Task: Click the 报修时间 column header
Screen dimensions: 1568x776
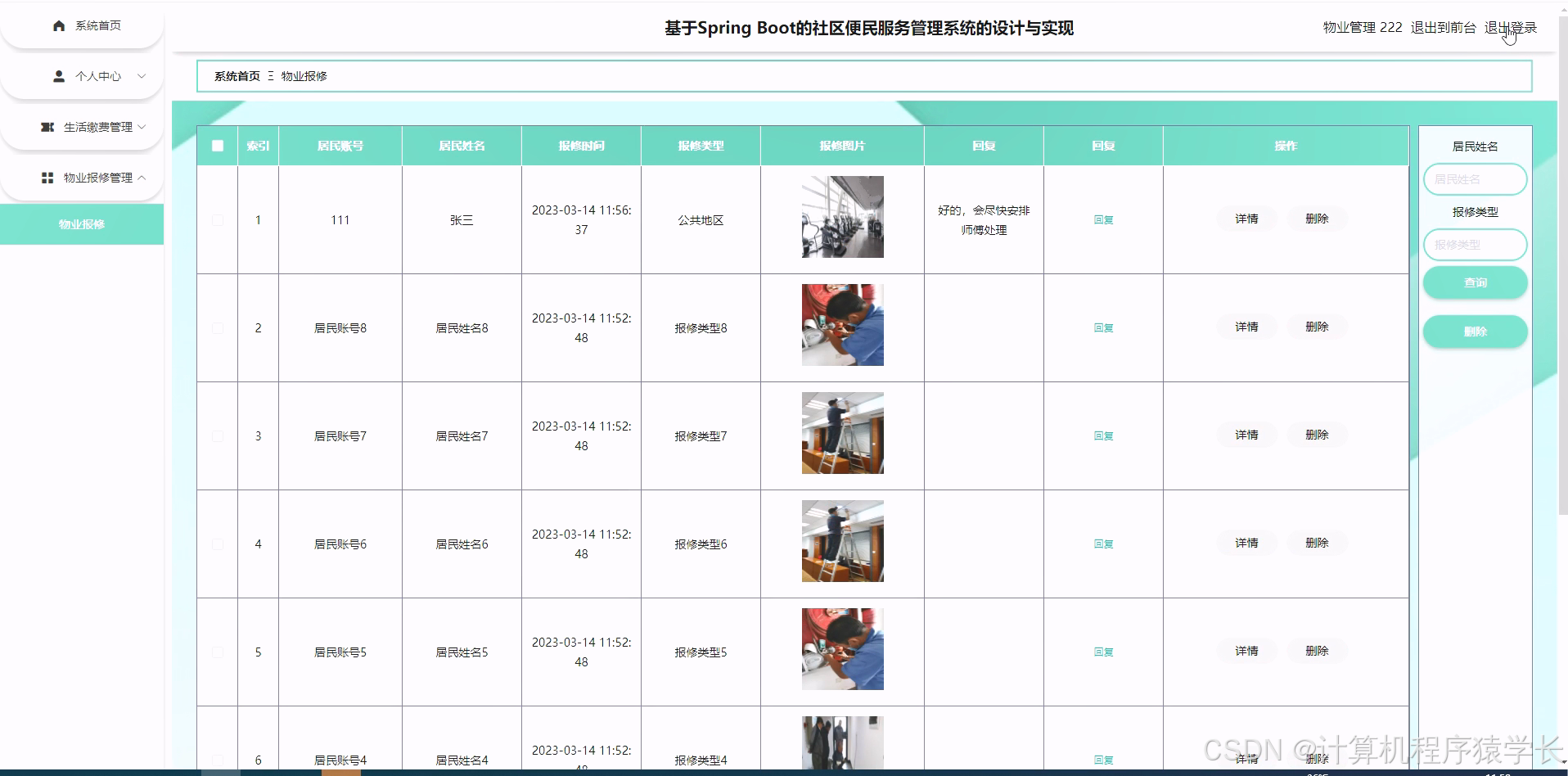Action: (x=581, y=146)
